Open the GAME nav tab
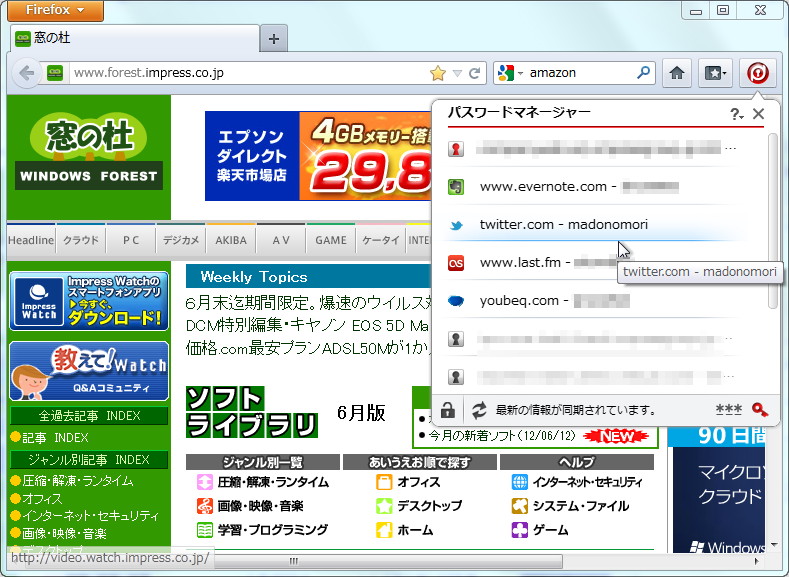This screenshot has width=789, height=577. pyautogui.click(x=331, y=240)
